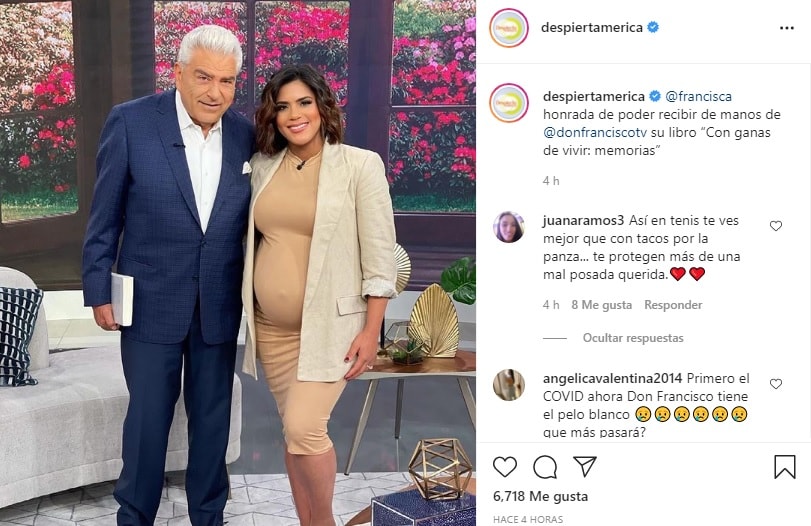Click despiertamerica profile avatar in header
The width and height of the screenshot is (811, 526).
[x=509, y=28]
